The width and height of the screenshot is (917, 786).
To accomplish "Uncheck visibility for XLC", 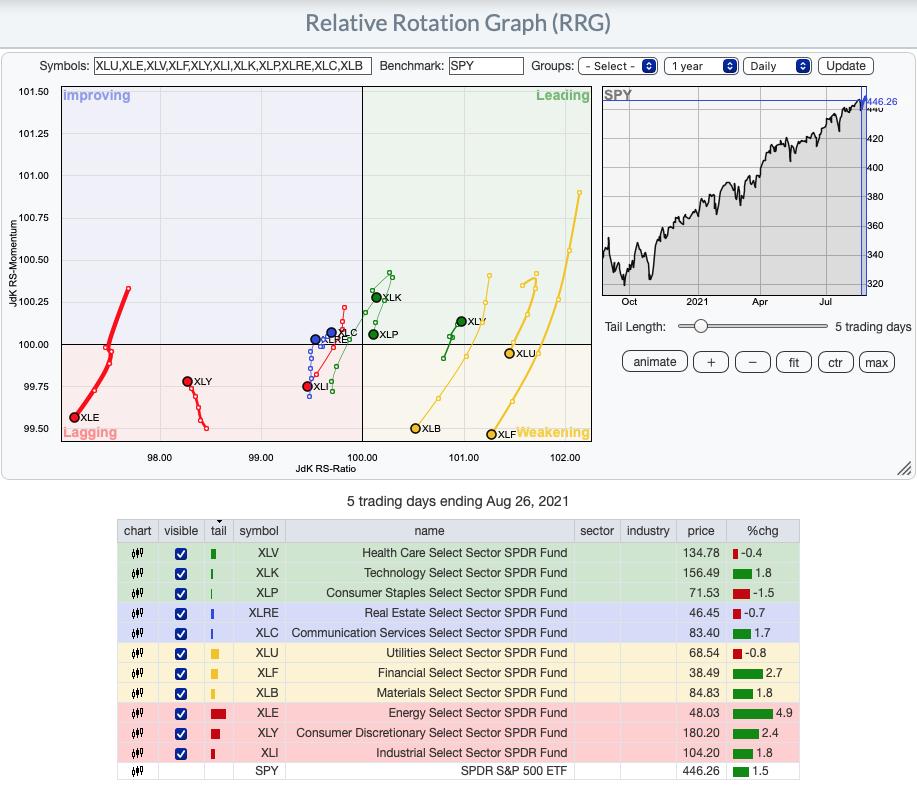I will pos(181,633).
